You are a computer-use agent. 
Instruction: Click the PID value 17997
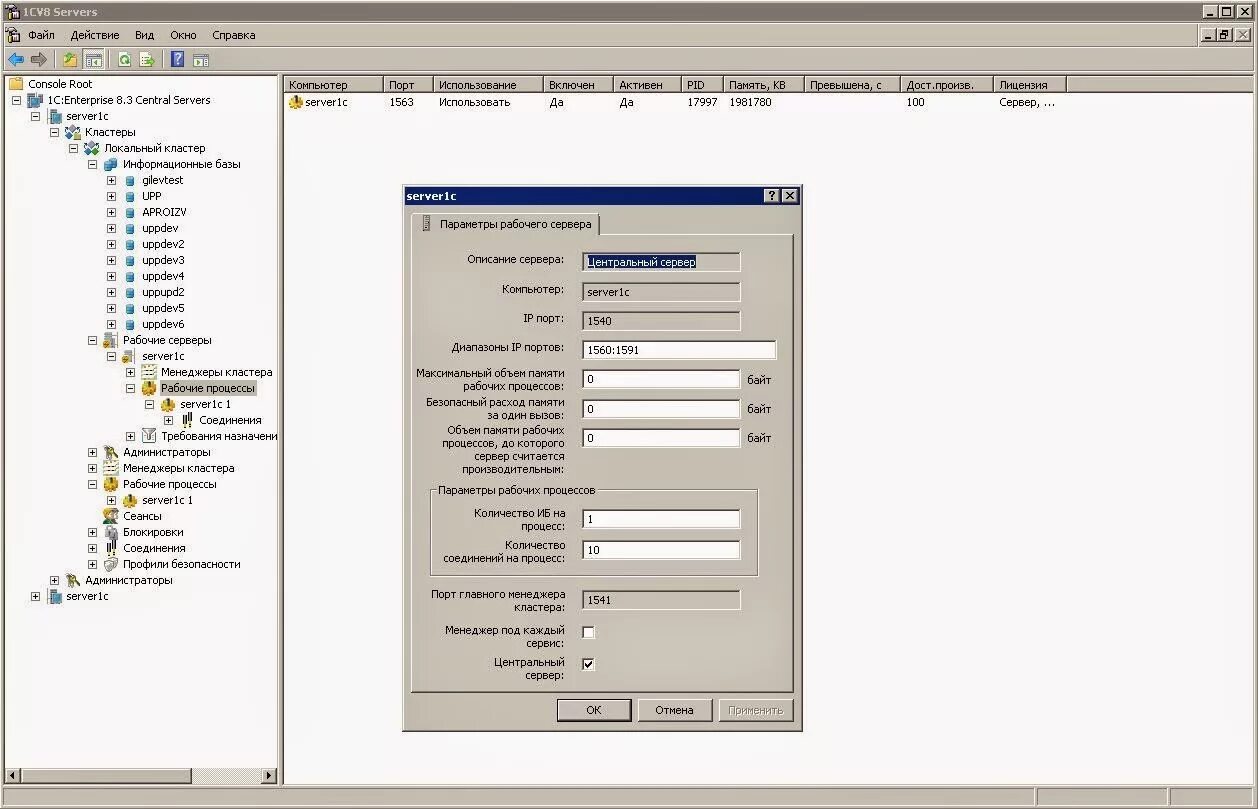[702, 102]
